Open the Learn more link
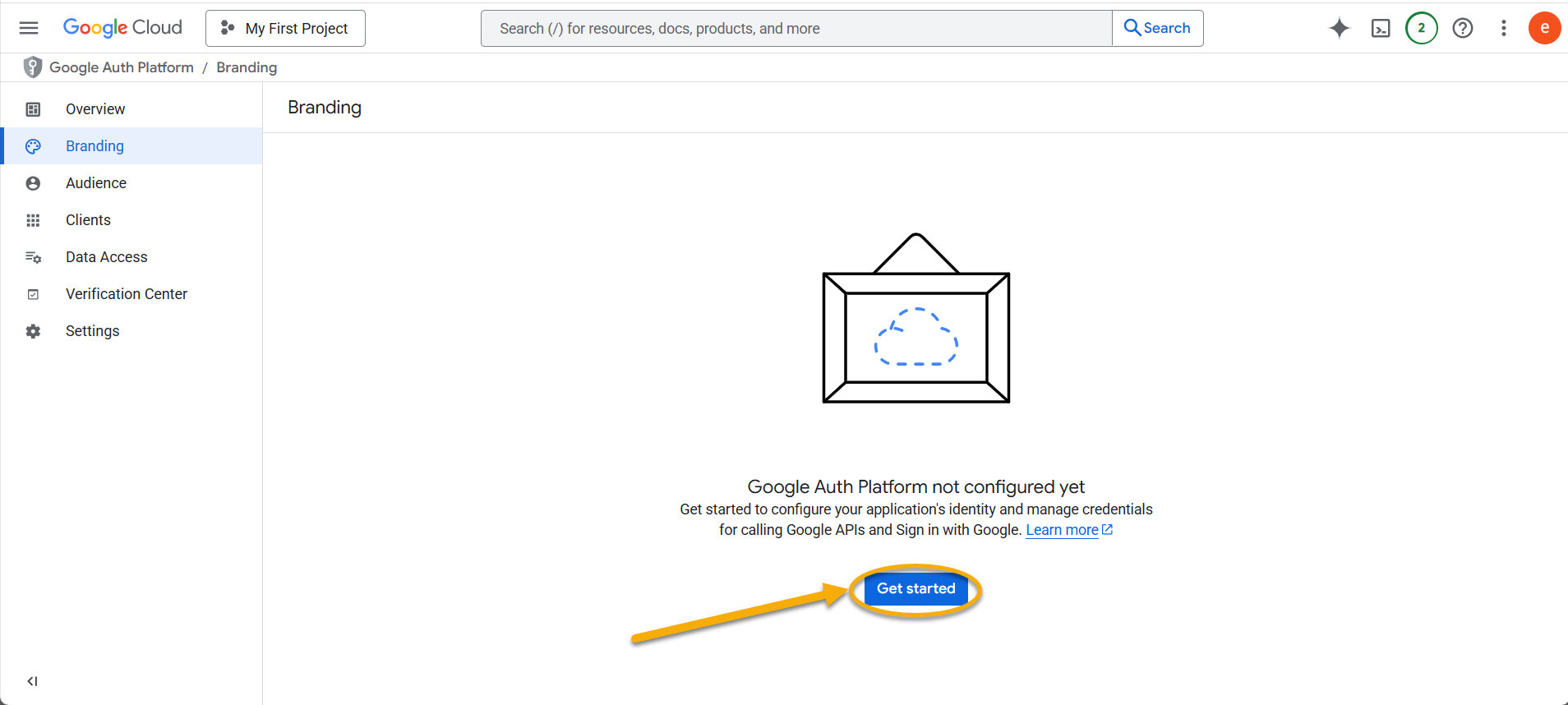Viewport: 1568px width, 705px height. pos(1069,530)
